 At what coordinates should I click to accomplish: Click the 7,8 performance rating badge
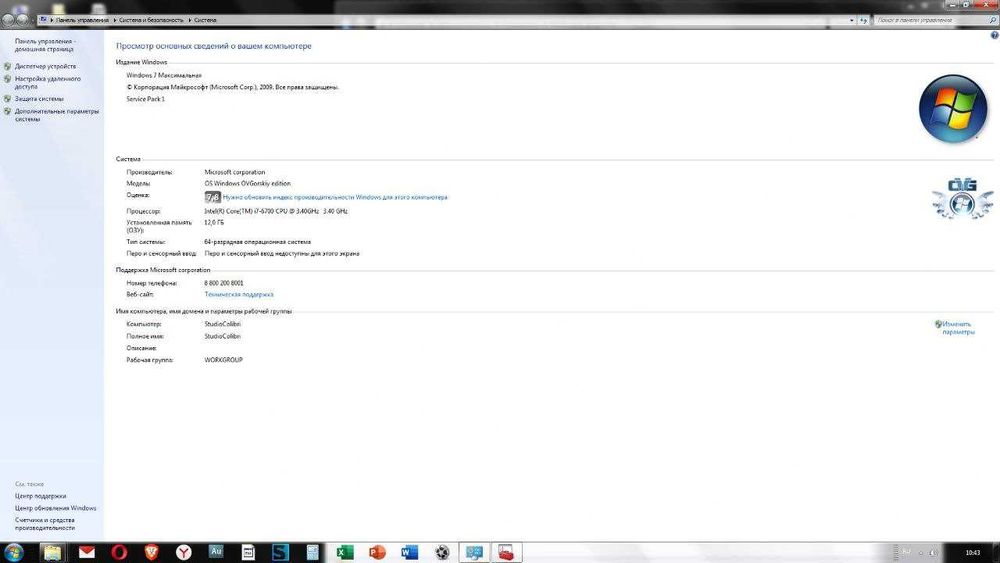(212, 197)
